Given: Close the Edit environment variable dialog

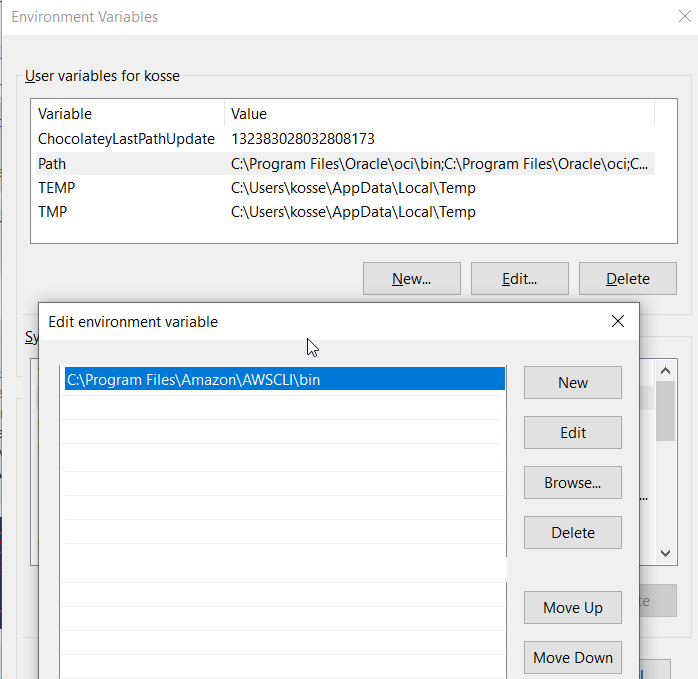Looking at the screenshot, I should 617,321.
